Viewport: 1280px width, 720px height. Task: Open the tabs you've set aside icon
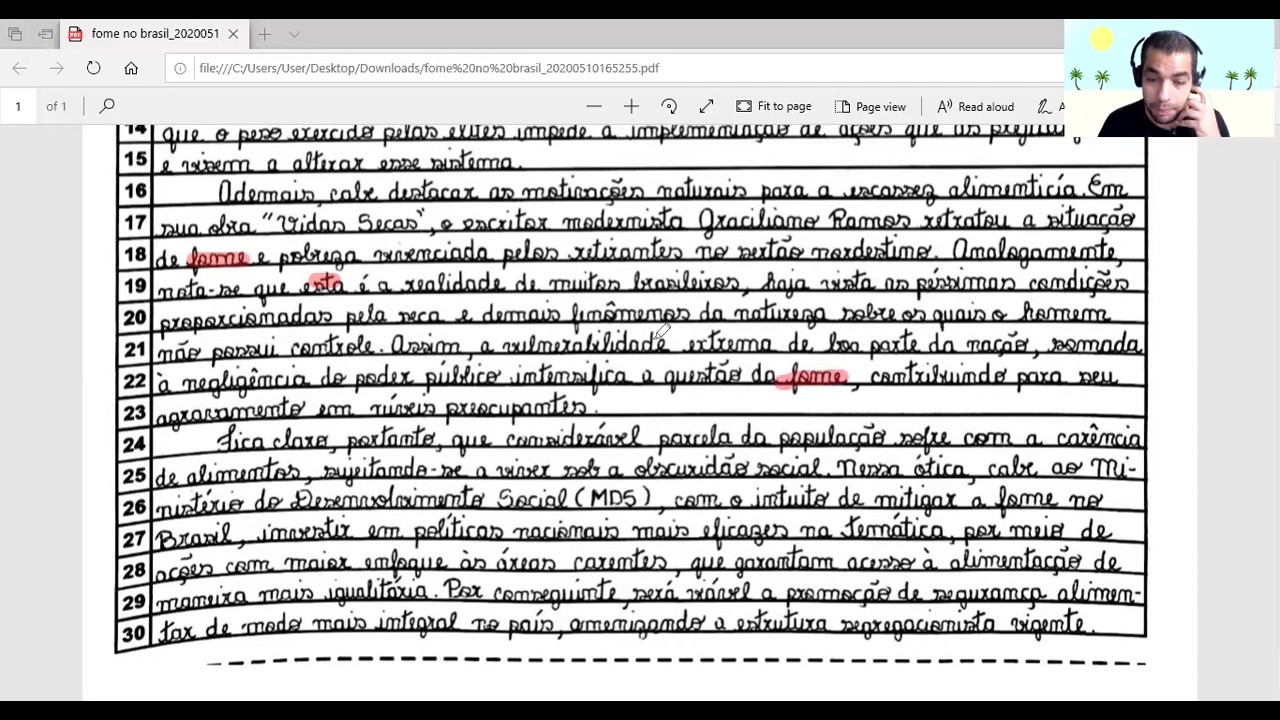pyautogui.click(x=15, y=34)
